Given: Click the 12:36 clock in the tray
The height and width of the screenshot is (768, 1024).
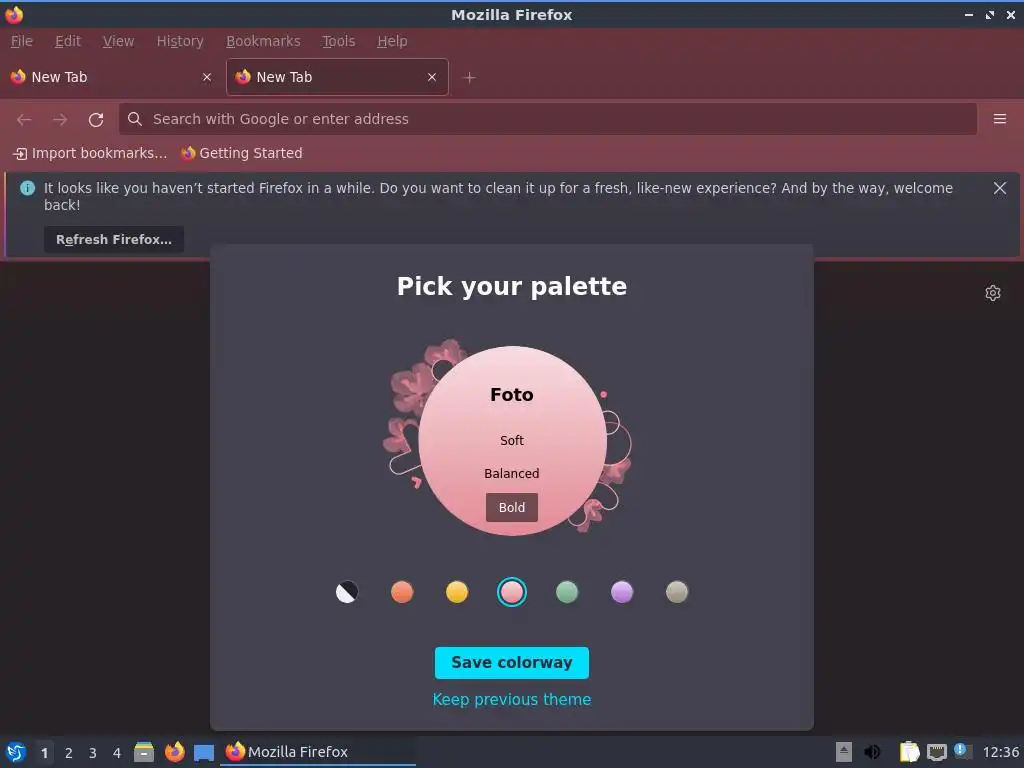Looking at the screenshot, I should pyautogui.click(x=1000, y=752).
